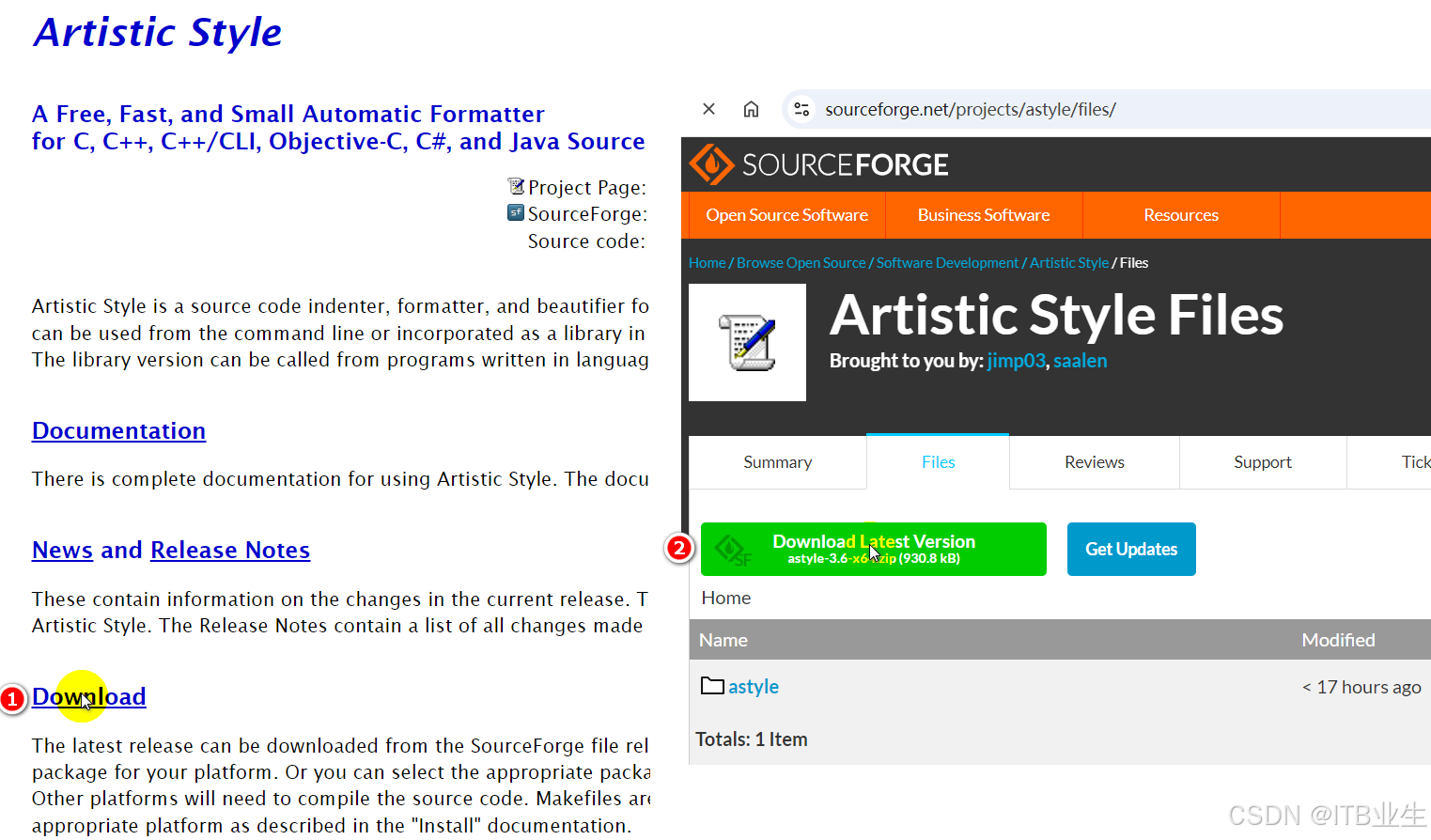Switch to the Reviews tab
Viewport: 1431px width, 840px height.
pyautogui.click(x=1095, y=462)
